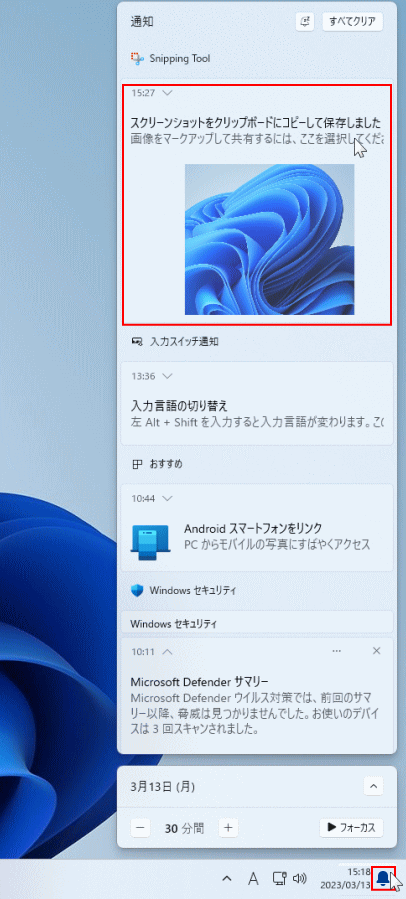
Task: Collapse the calendar with the chevron button
Action: click(x=373, y=787)
